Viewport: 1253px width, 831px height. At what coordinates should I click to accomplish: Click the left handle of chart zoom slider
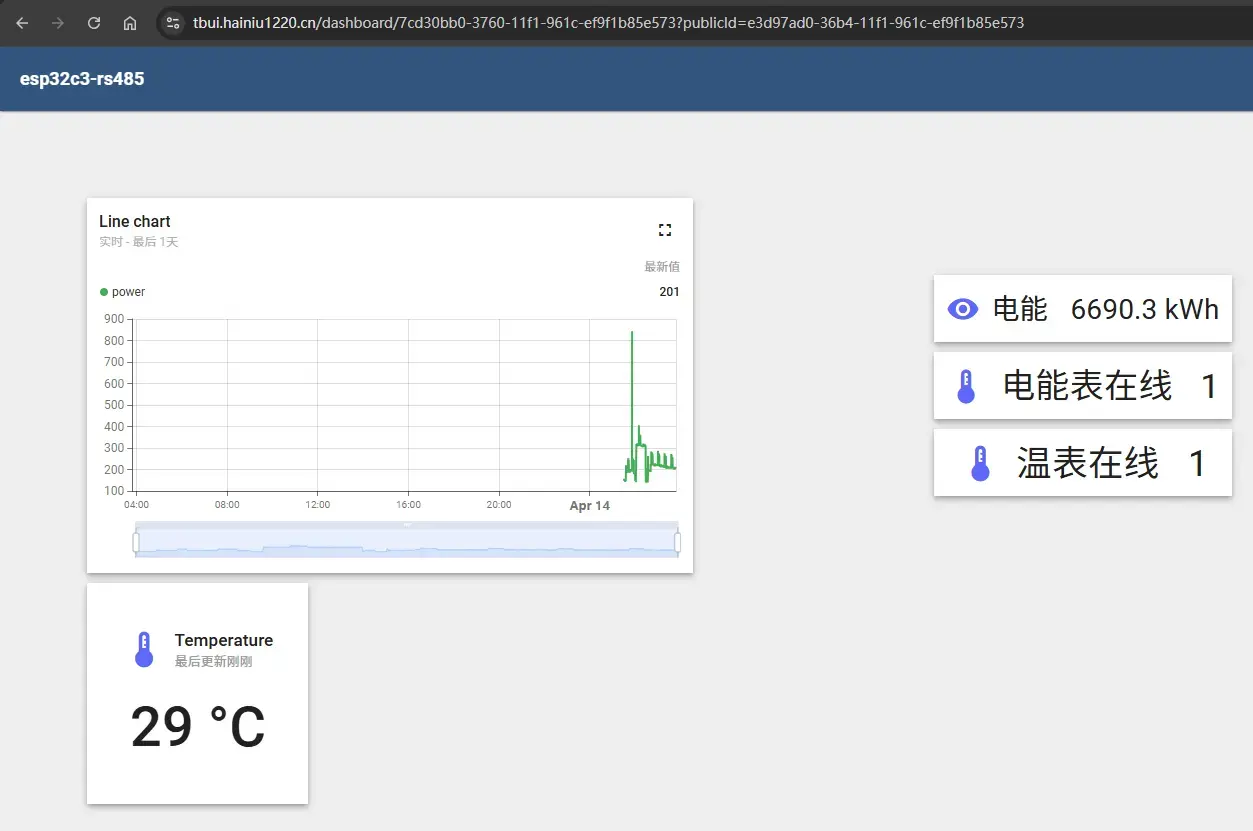coord(136,542)
